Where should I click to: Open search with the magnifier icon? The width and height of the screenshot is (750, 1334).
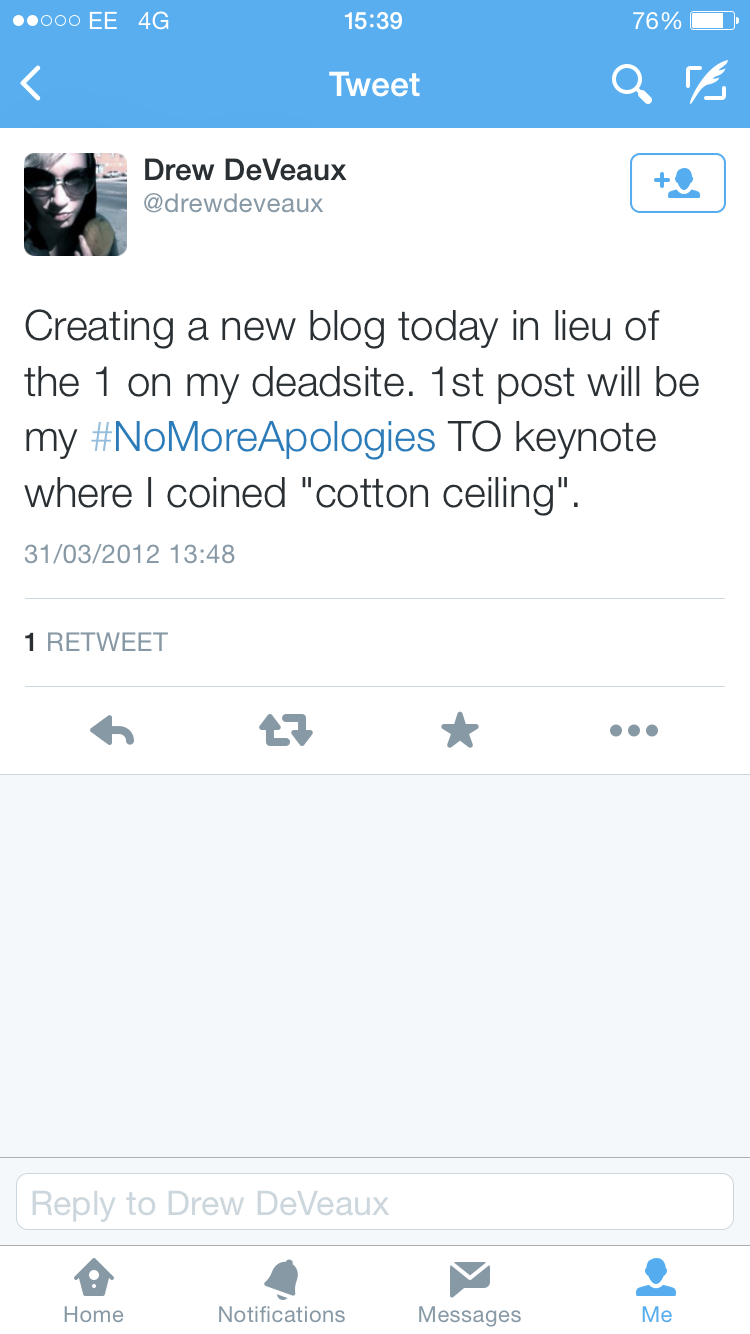click(x=631, y=85)
